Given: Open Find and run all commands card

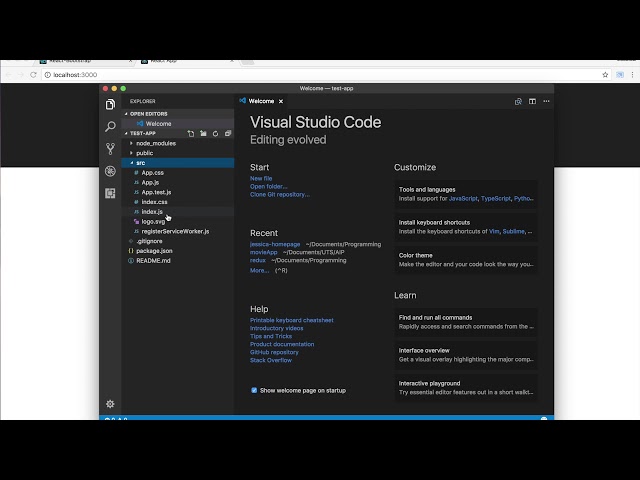Looking at the screenshot, I should (466, 322).
